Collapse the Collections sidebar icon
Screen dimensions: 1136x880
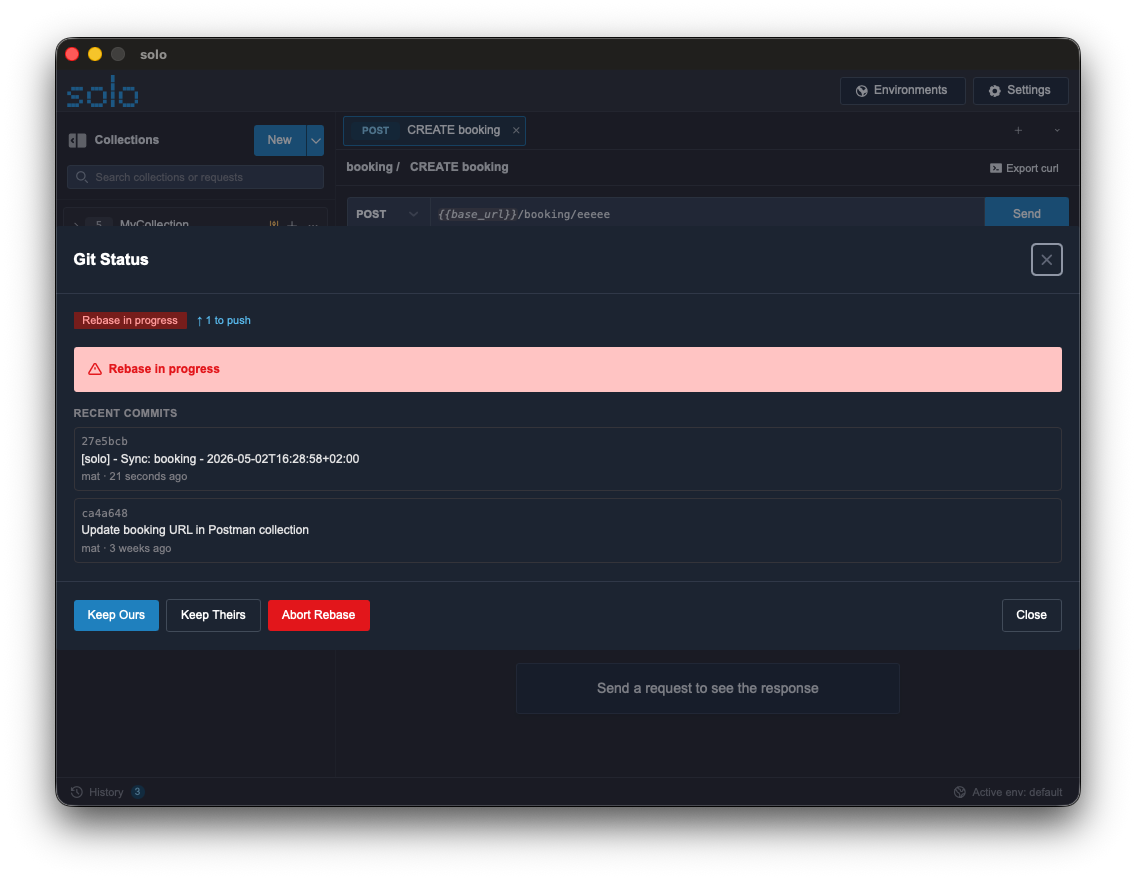click(78, 141)
